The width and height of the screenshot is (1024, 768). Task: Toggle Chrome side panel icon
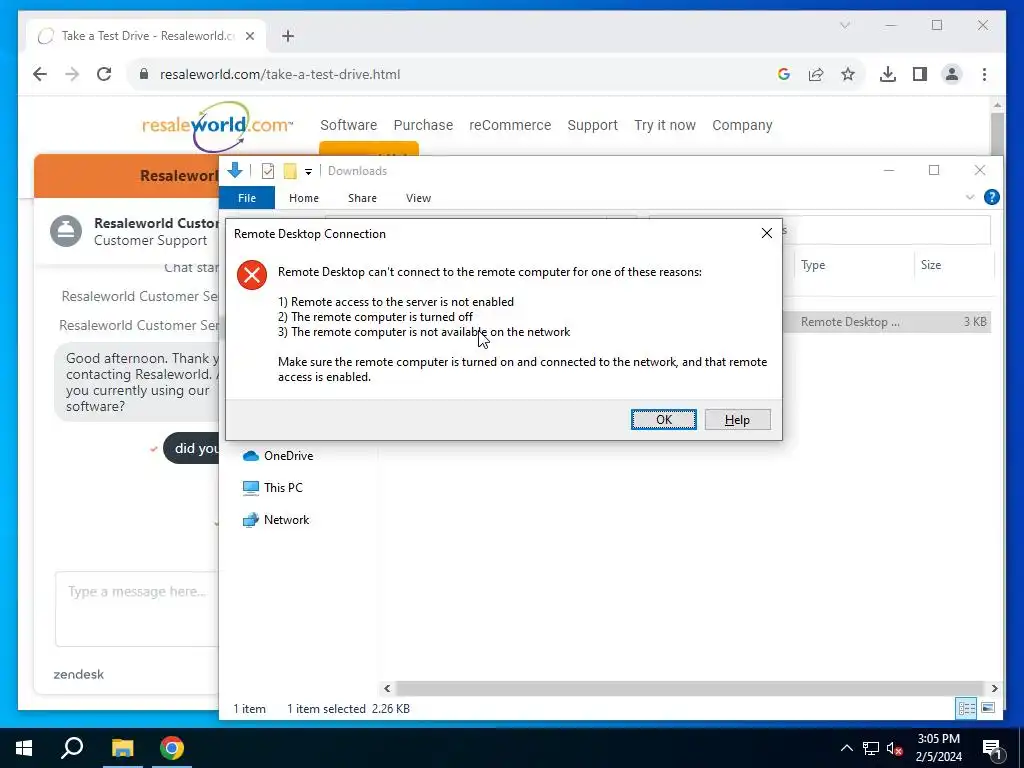tap(920, 74)
